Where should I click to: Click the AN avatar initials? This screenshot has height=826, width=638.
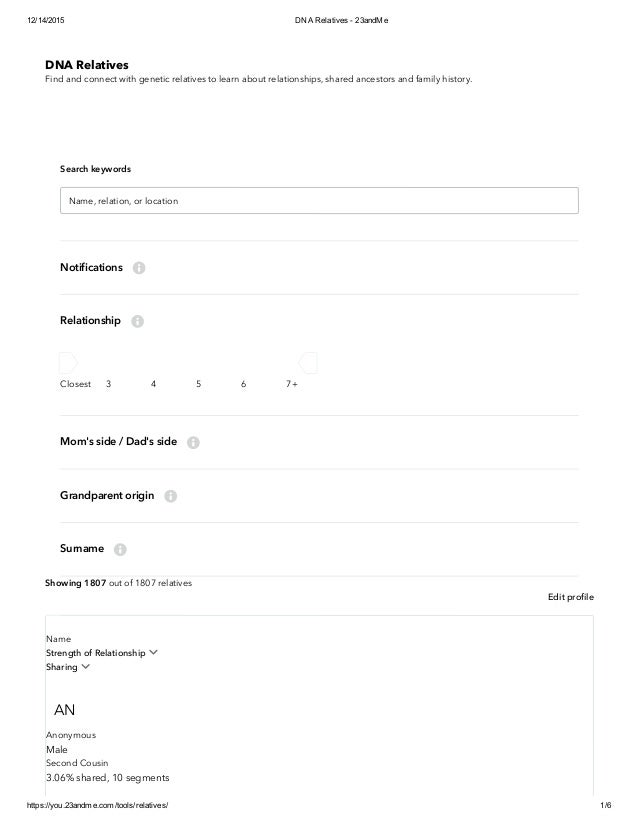coord(64,710)
